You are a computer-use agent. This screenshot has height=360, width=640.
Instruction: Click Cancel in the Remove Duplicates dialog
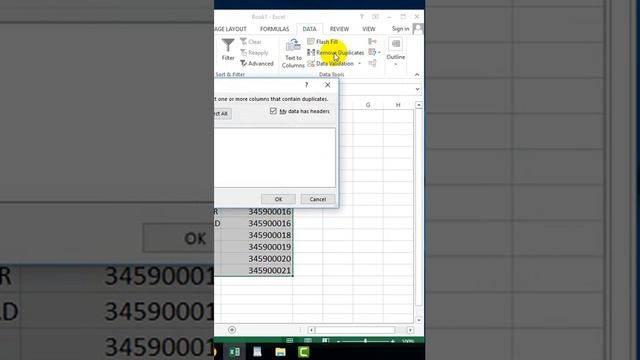pos(318,199)
